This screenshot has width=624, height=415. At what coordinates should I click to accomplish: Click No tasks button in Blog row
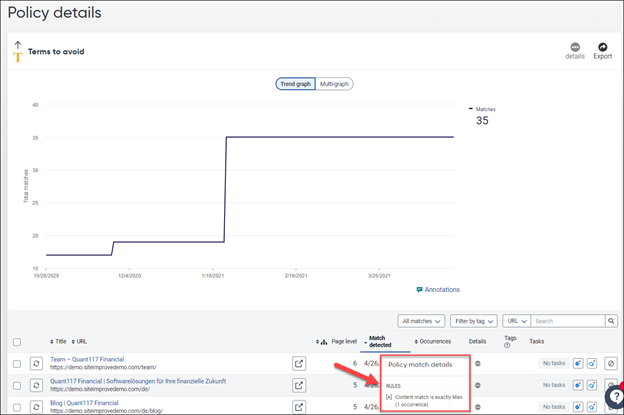pyautogui.click(x=554, y=407)
